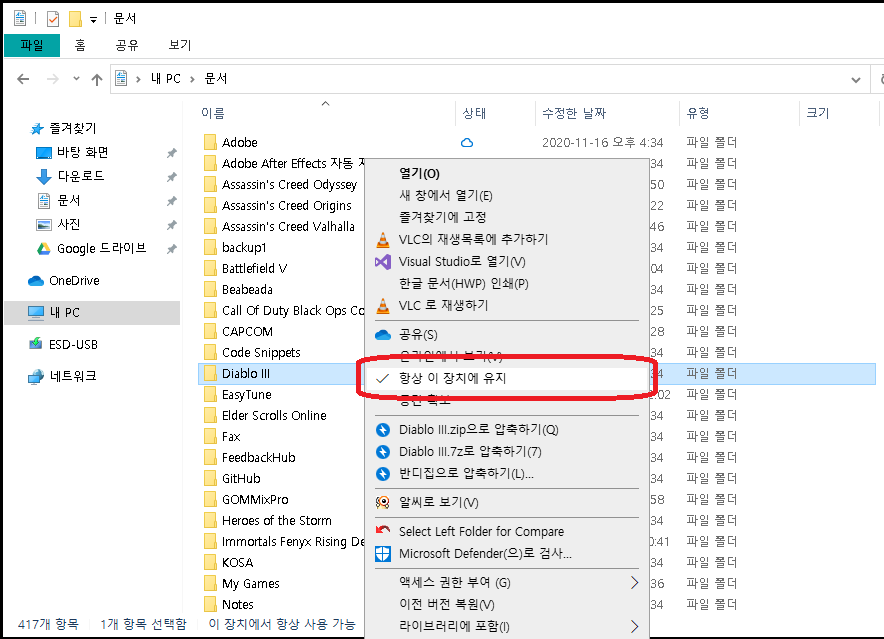Screen dimensions: 884x639
Task: Open 네트워크 in navigation pane
Action: (x=73, y=376)
